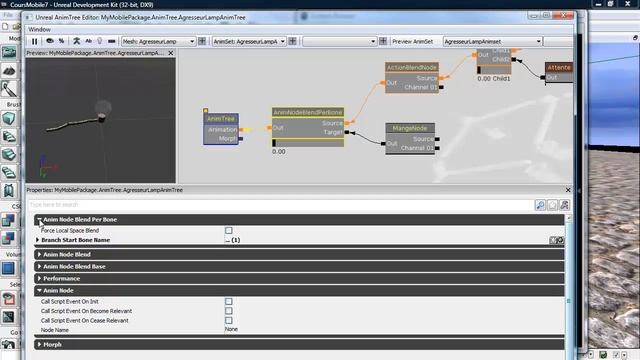Click the eye icon in AnimTree toolbar
Viewport: 640px width, 360px height.
(x=50, y=41)
